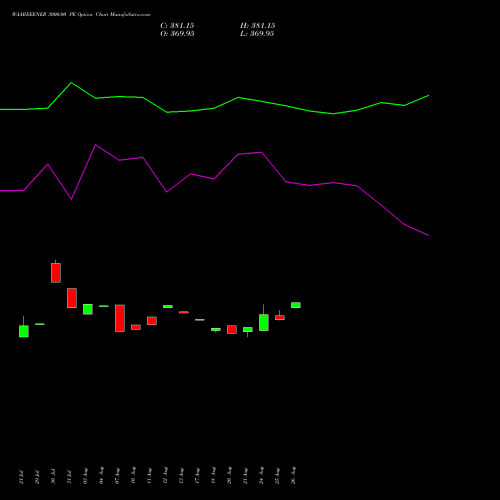The width and height of the screenshot is (500, 500).
Task: Select the last green candle for 26 Aug
Action: pos(296,305)
